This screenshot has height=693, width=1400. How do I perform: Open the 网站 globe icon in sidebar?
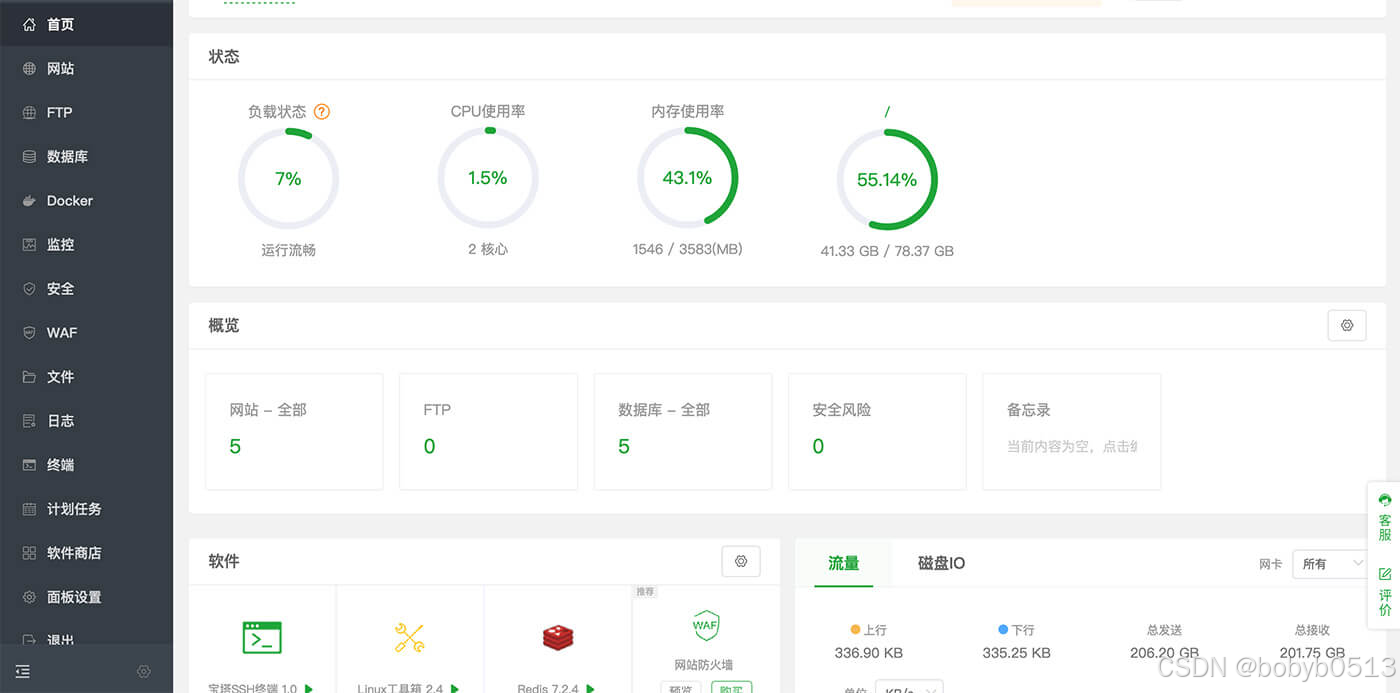tap(29, 68)
